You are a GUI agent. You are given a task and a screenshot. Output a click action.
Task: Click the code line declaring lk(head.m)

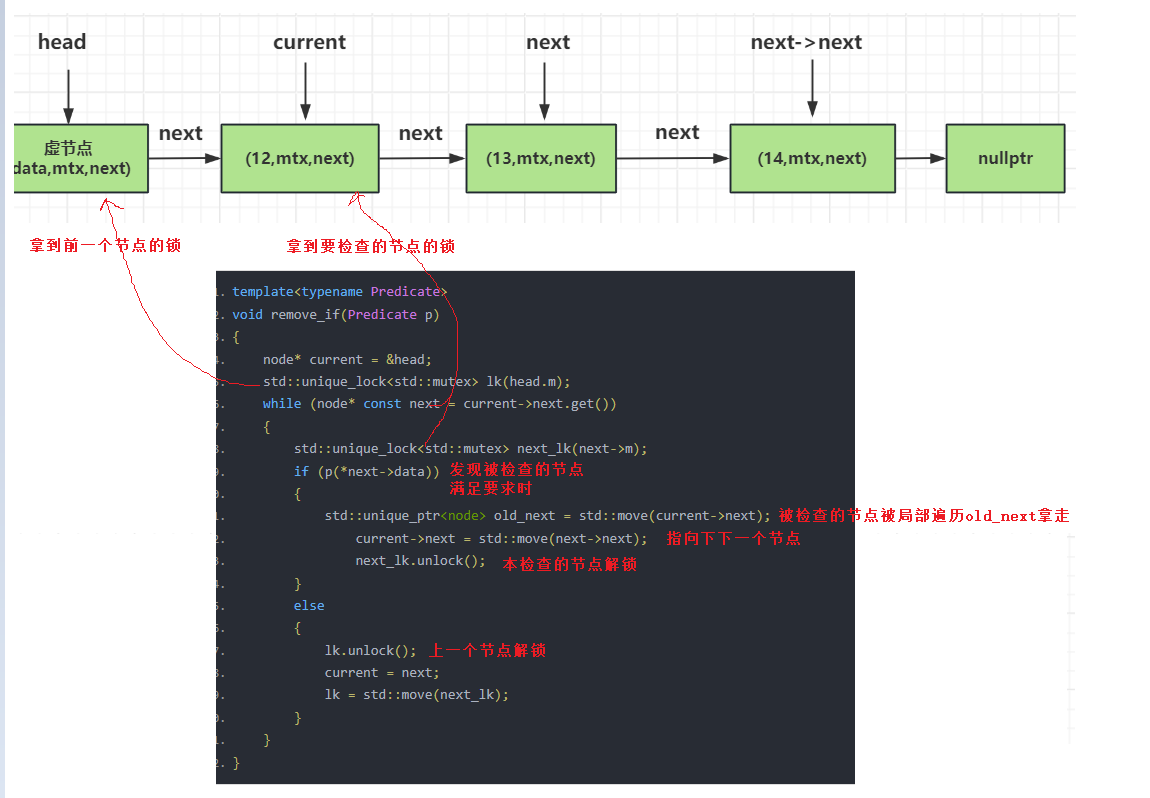pos(417,381)
